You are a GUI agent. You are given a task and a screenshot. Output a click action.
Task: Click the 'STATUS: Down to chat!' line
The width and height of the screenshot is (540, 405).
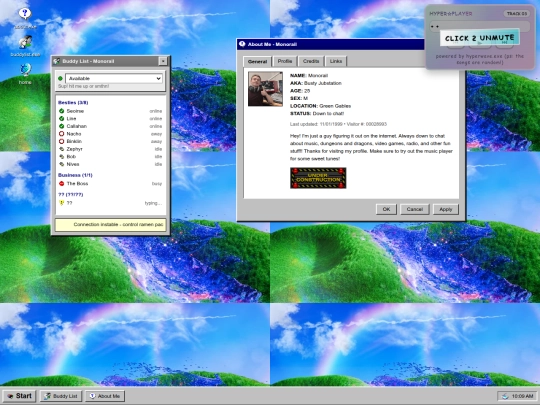coord(317,113)
